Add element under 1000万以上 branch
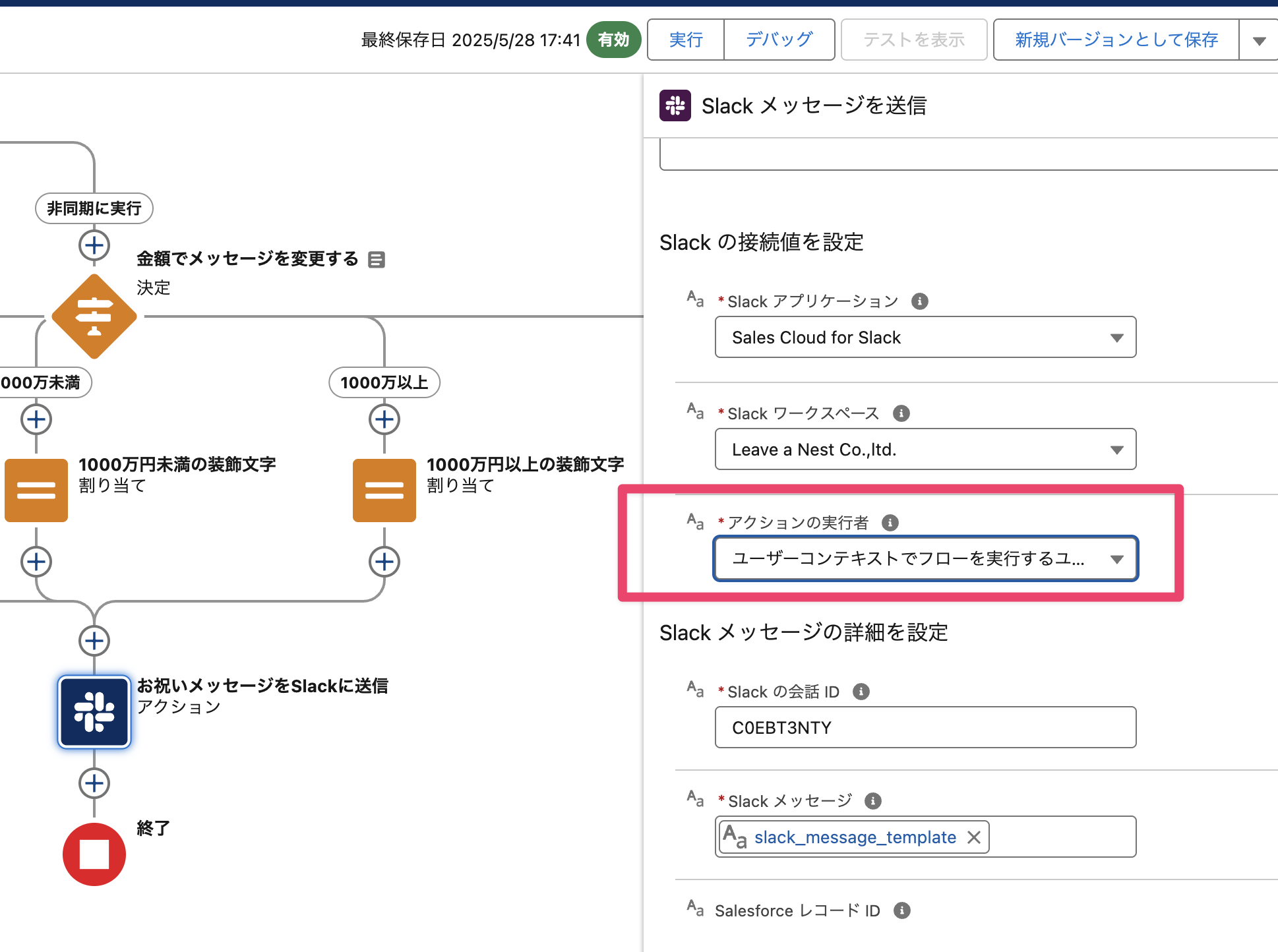This screenshot has width=1278, height=952. pyautogui.click(x=384, y=419)
